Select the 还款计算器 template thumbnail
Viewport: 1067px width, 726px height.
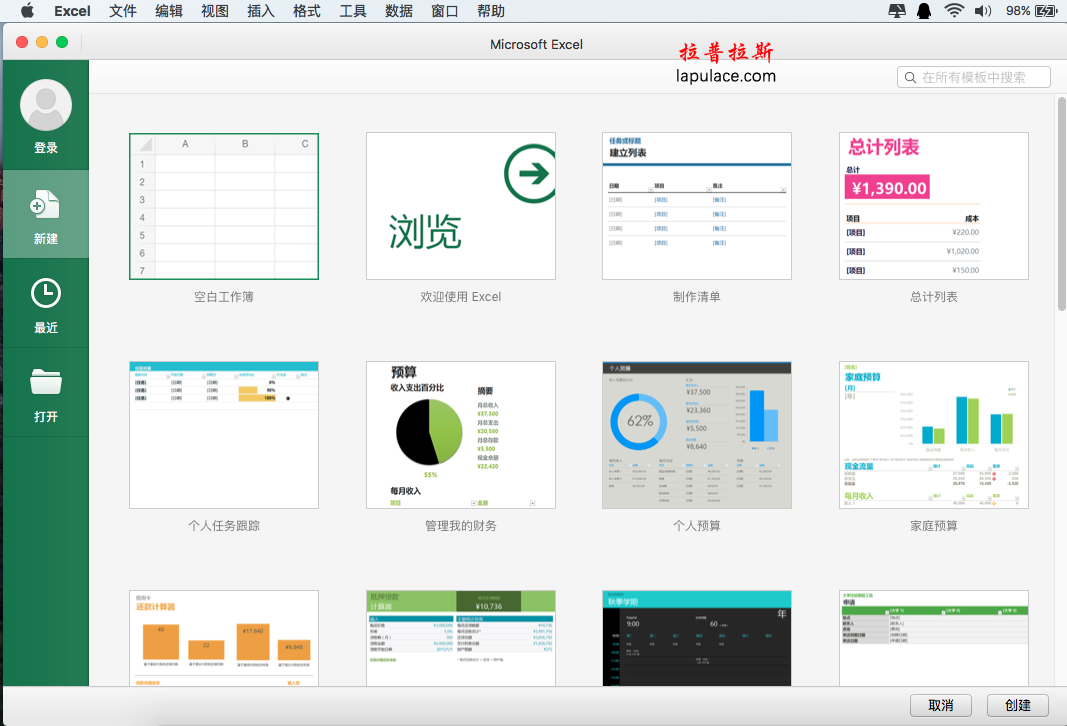click(x=224, y=638)
